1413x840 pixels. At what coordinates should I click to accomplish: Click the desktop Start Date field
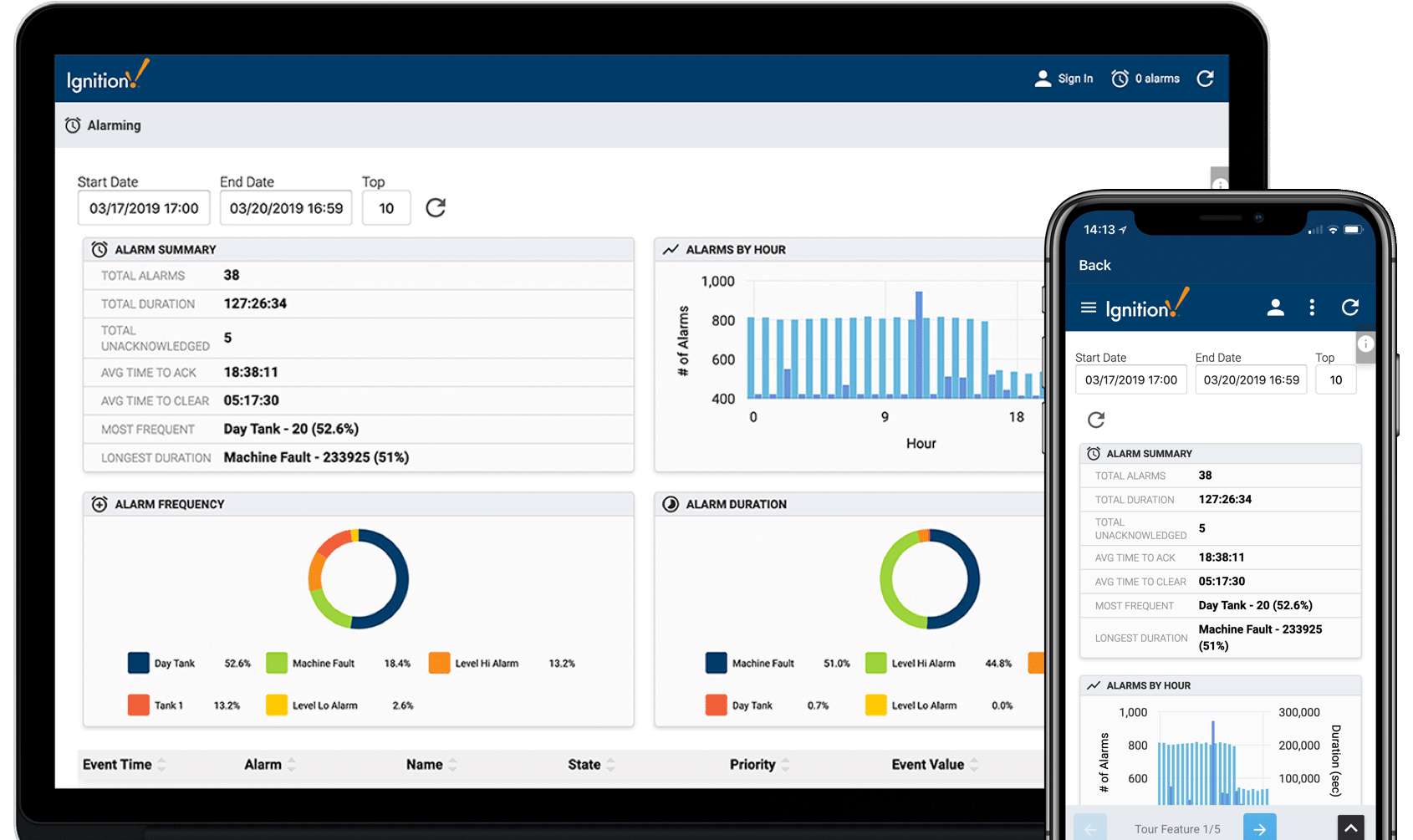[x=144, y=208]
